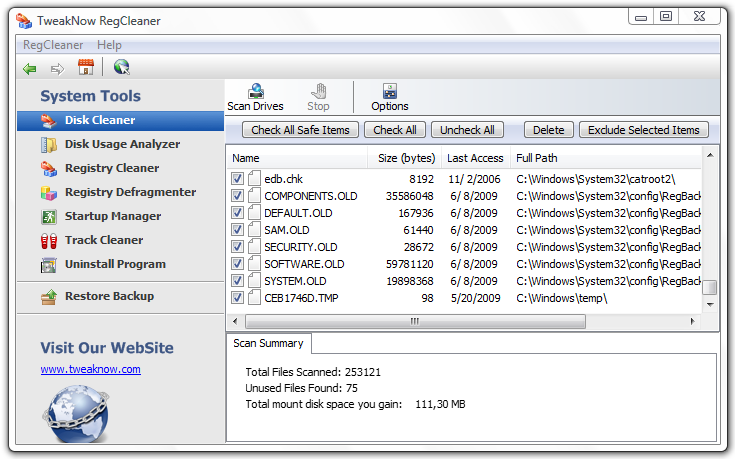This screenshot has width=735, height=459.
Task: Click the Registry Defragmenter icon
Action: (x=49, y=193)
